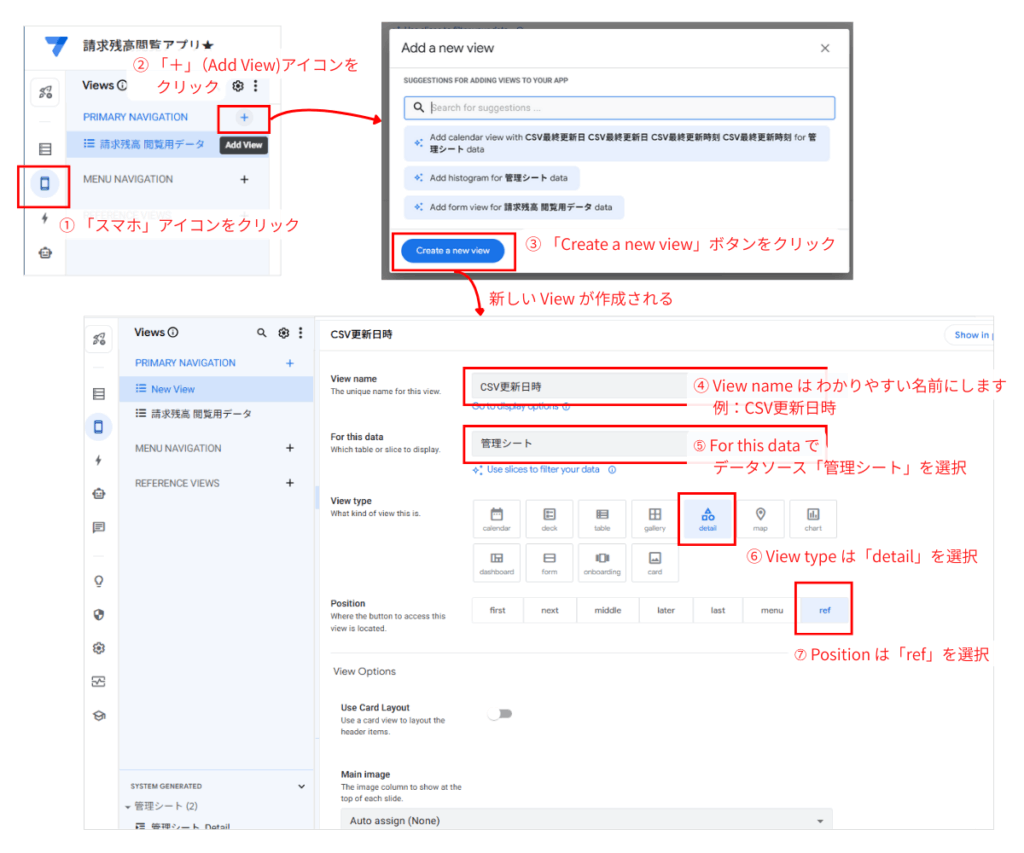Viewport: 1024px width, 853px height.
Task: Select the onboarding View type option
Action: 602,562
